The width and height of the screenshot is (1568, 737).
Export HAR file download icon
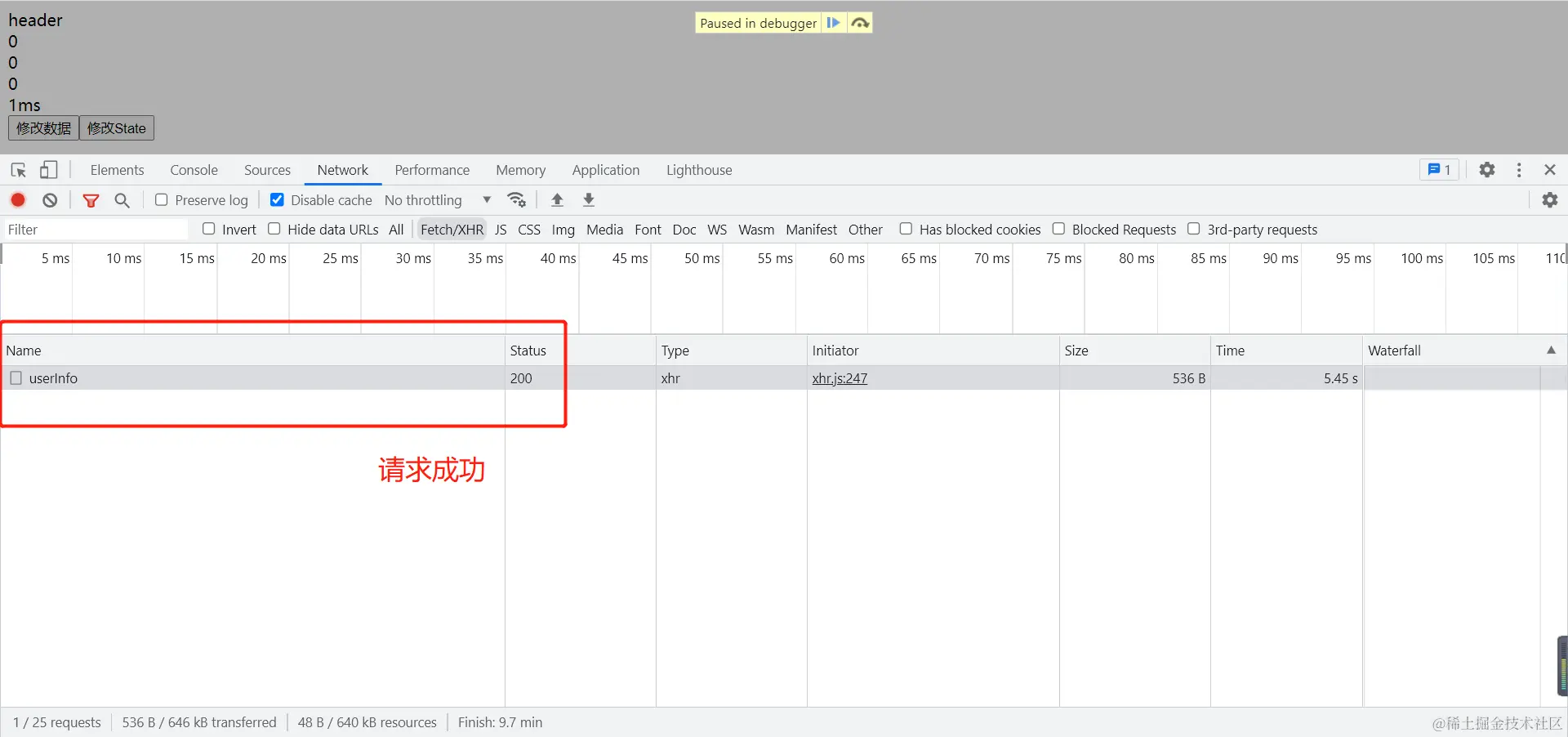point(589,200)
